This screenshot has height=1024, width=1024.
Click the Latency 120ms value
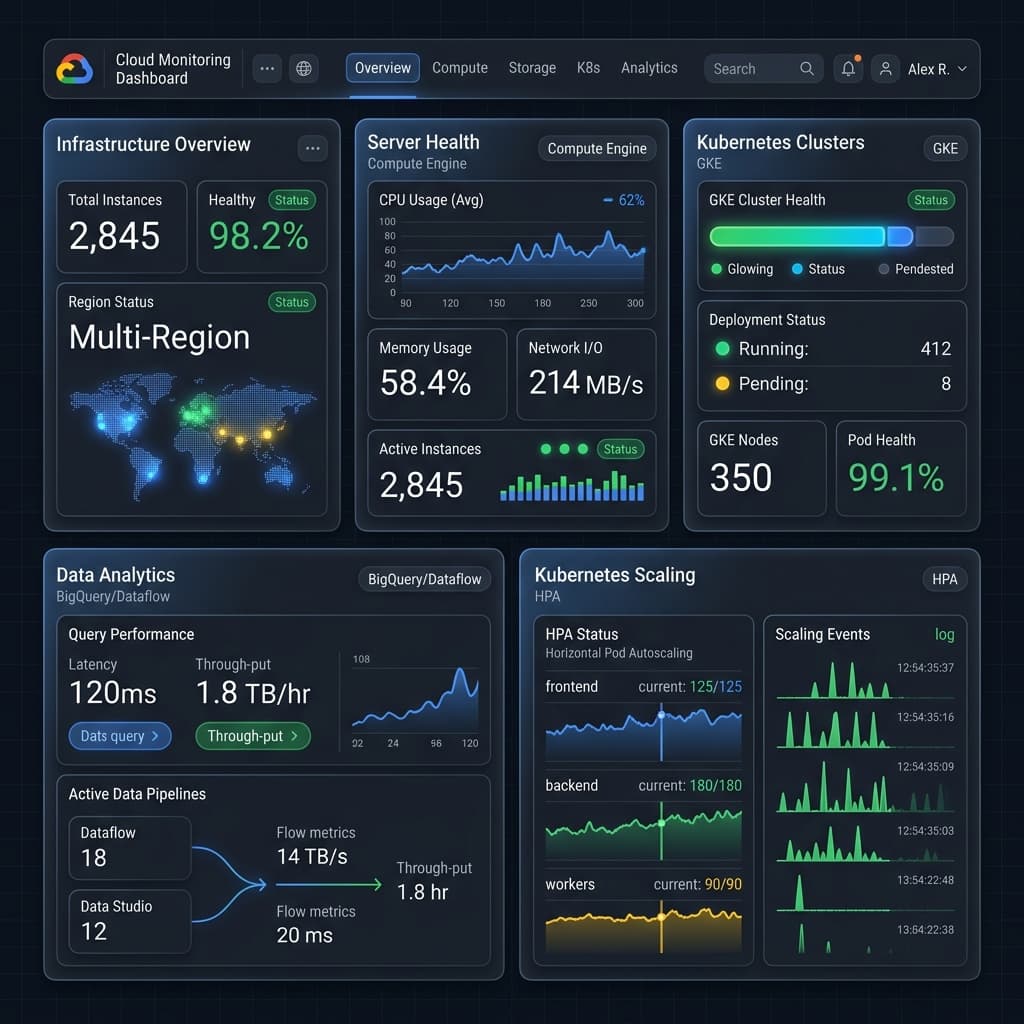click(113, 693)
